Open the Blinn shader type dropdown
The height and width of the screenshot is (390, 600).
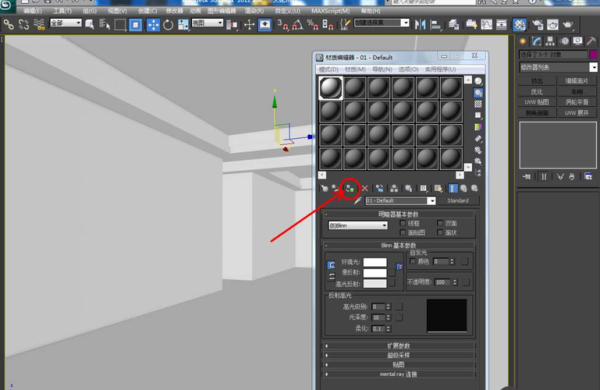(x=358, y=225)
